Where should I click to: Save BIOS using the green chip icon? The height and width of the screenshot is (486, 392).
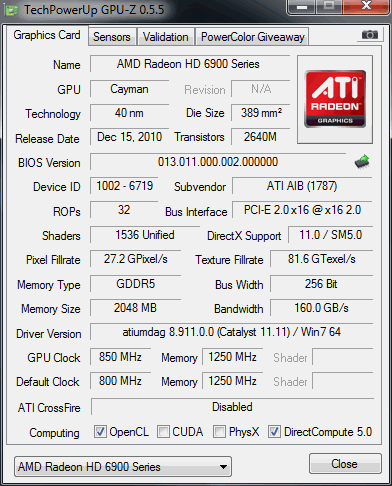[x=362, y=162]
